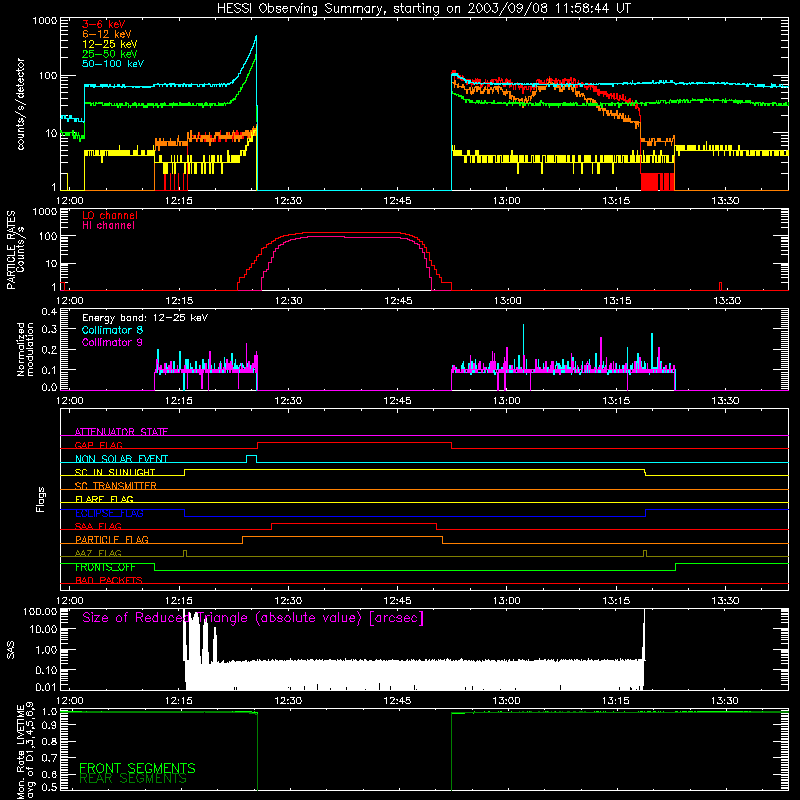This screenshot has height=800, width=800.
Task: Click the Mon. Rate LIVETIME axis label
Action: pyautogui.click(x=26, y=751)
